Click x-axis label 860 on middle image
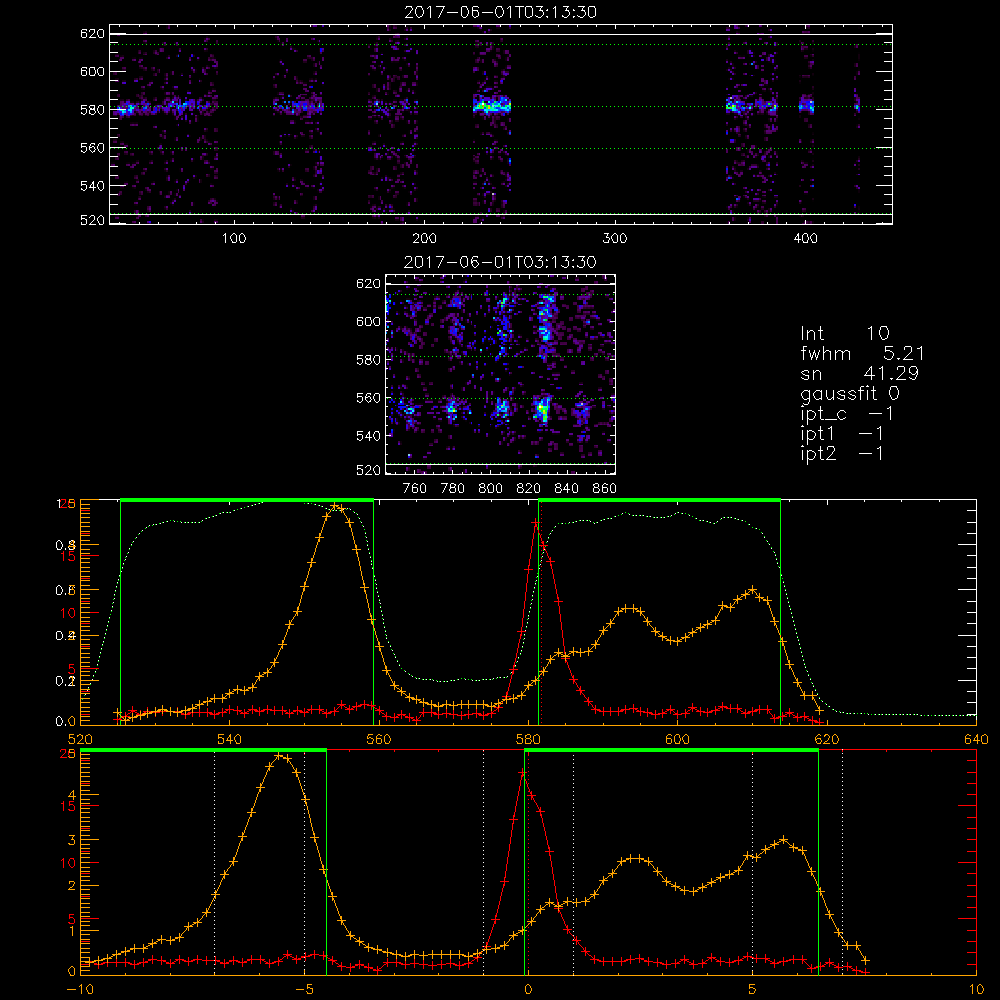The image size is (1000, 1000). [605, 489]
